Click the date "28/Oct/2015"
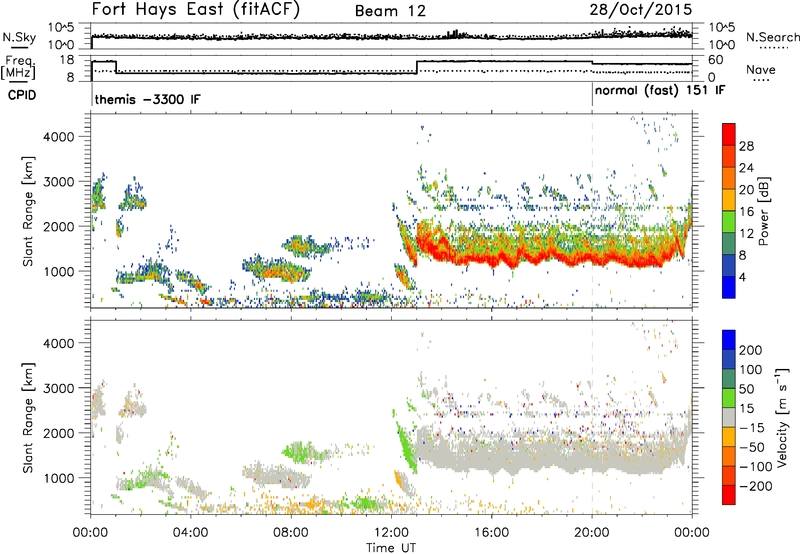Screen dimensions: 800x554 tap(641, 9)
